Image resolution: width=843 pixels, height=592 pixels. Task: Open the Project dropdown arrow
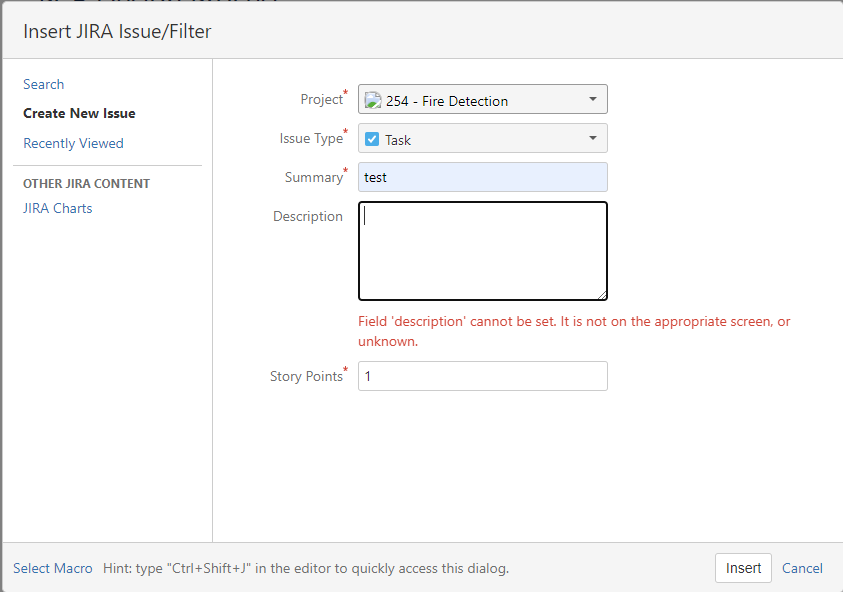coord(592,99)
